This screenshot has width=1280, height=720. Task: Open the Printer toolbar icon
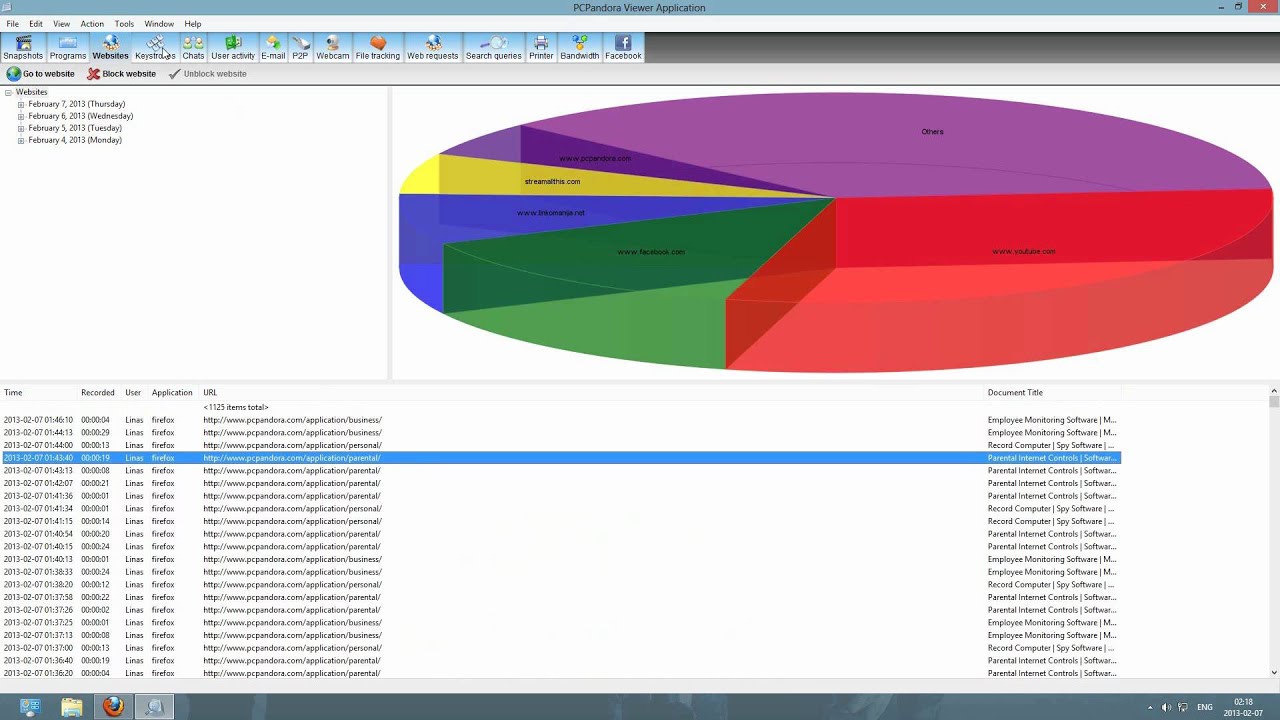[x=541, y=47]
